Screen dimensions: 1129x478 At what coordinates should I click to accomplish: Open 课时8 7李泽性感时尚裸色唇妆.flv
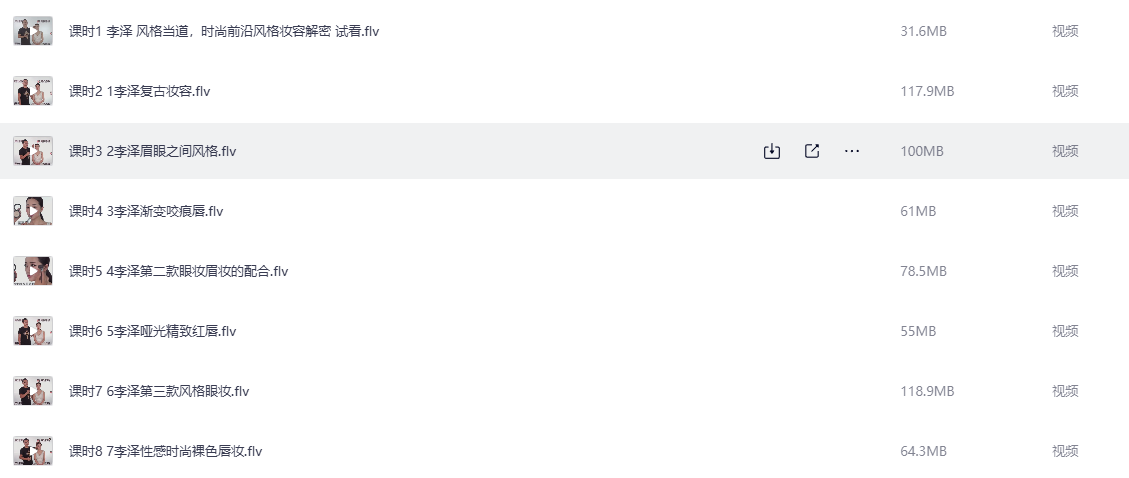165,451
